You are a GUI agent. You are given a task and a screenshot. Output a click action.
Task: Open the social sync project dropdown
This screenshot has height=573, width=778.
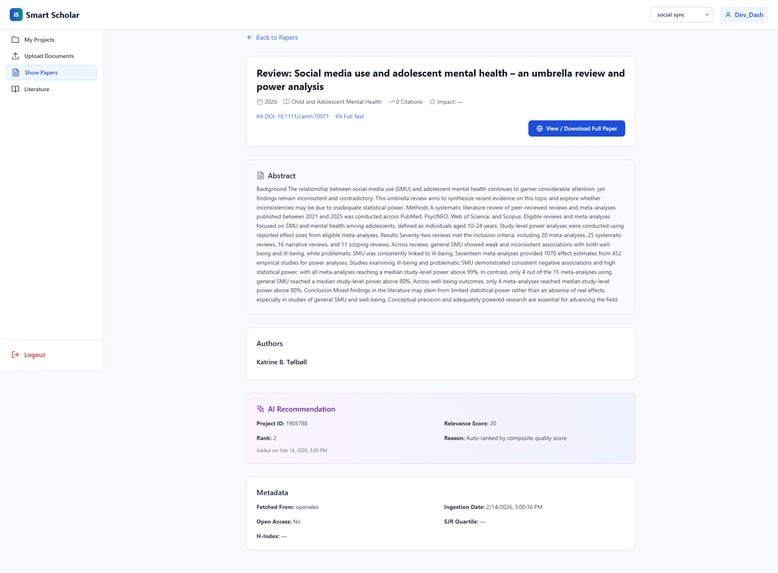point(682,15)
